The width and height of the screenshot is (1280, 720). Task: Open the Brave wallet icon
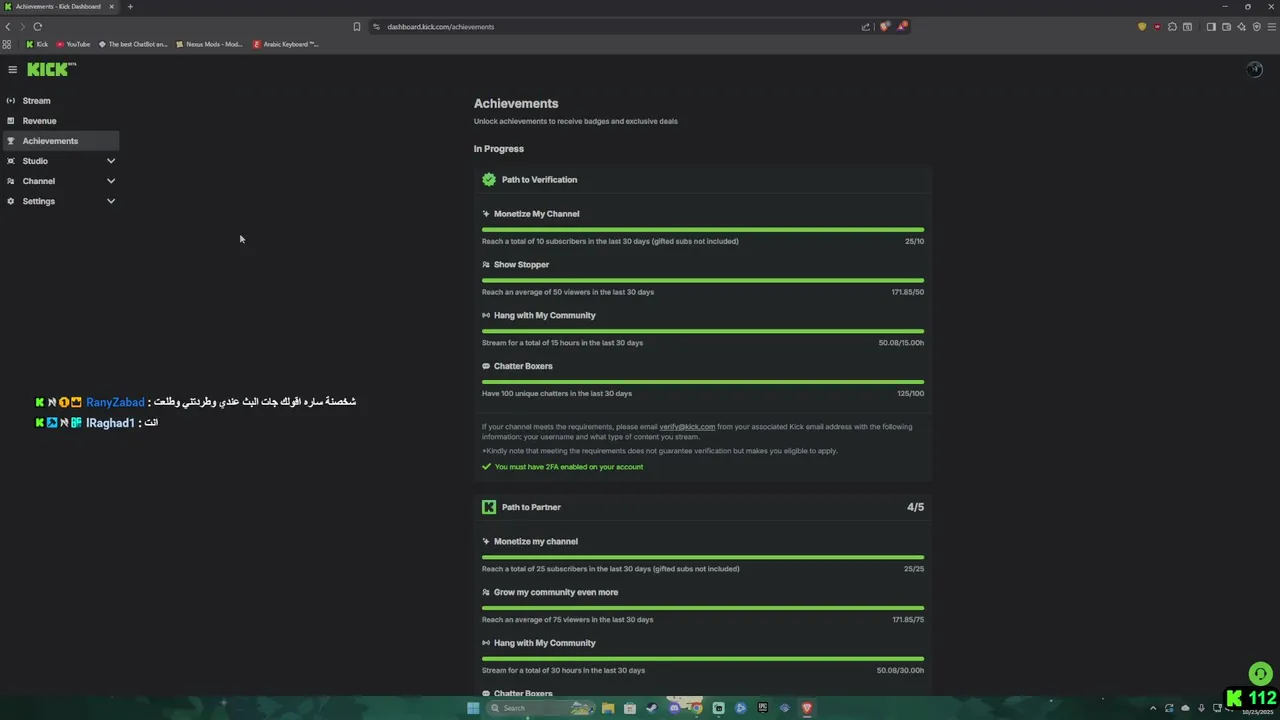pyautogui.click(x=1226, y=27)
